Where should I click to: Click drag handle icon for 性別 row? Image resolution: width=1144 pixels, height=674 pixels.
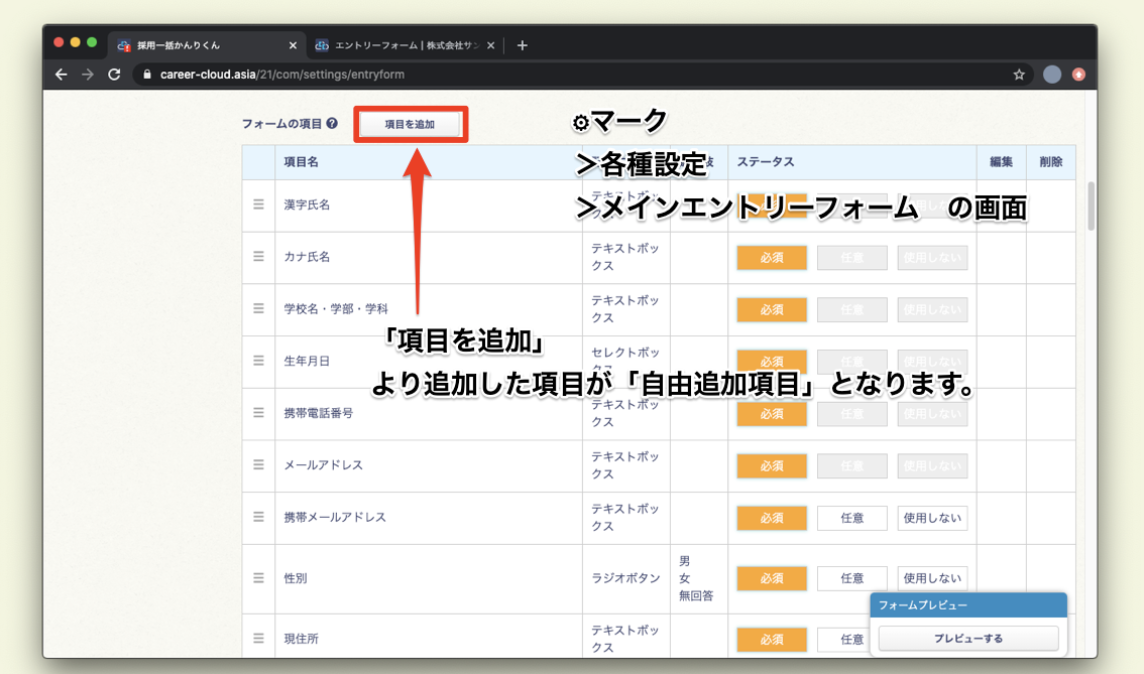tap(258, 578)
